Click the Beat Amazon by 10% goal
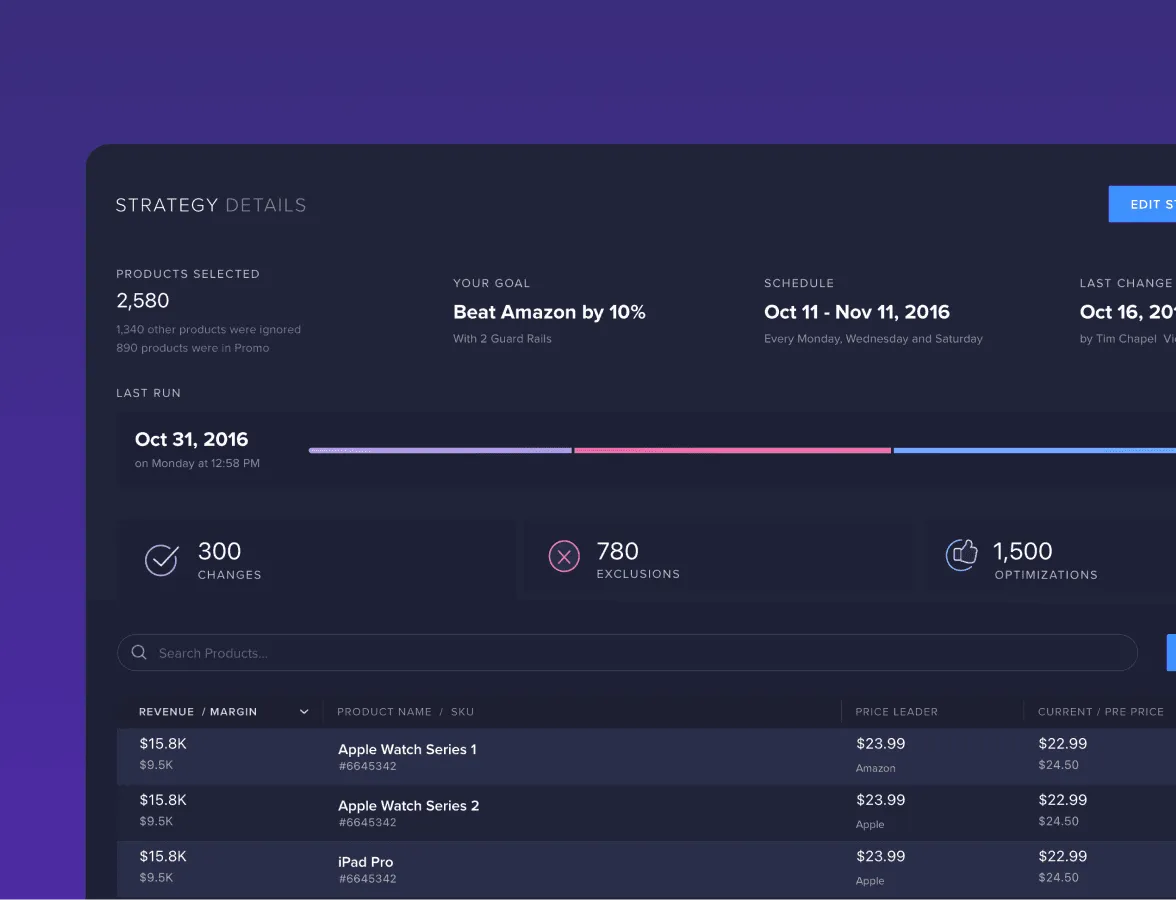 click(x=549, y=312)
